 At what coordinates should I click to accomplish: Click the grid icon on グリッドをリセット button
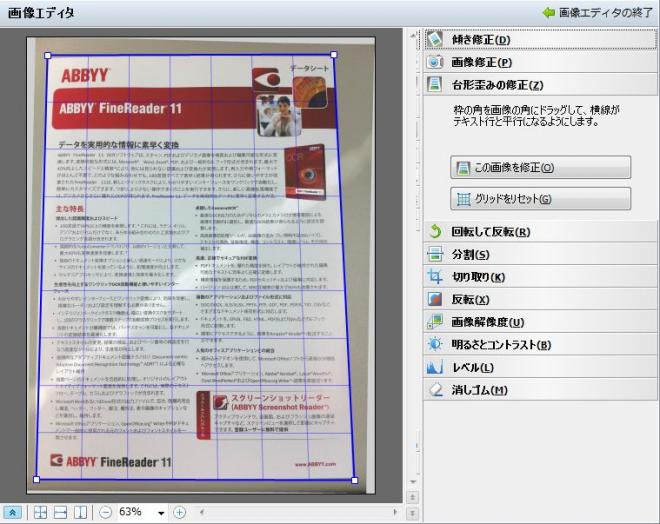pyautogui.click(x=463, y=199)
